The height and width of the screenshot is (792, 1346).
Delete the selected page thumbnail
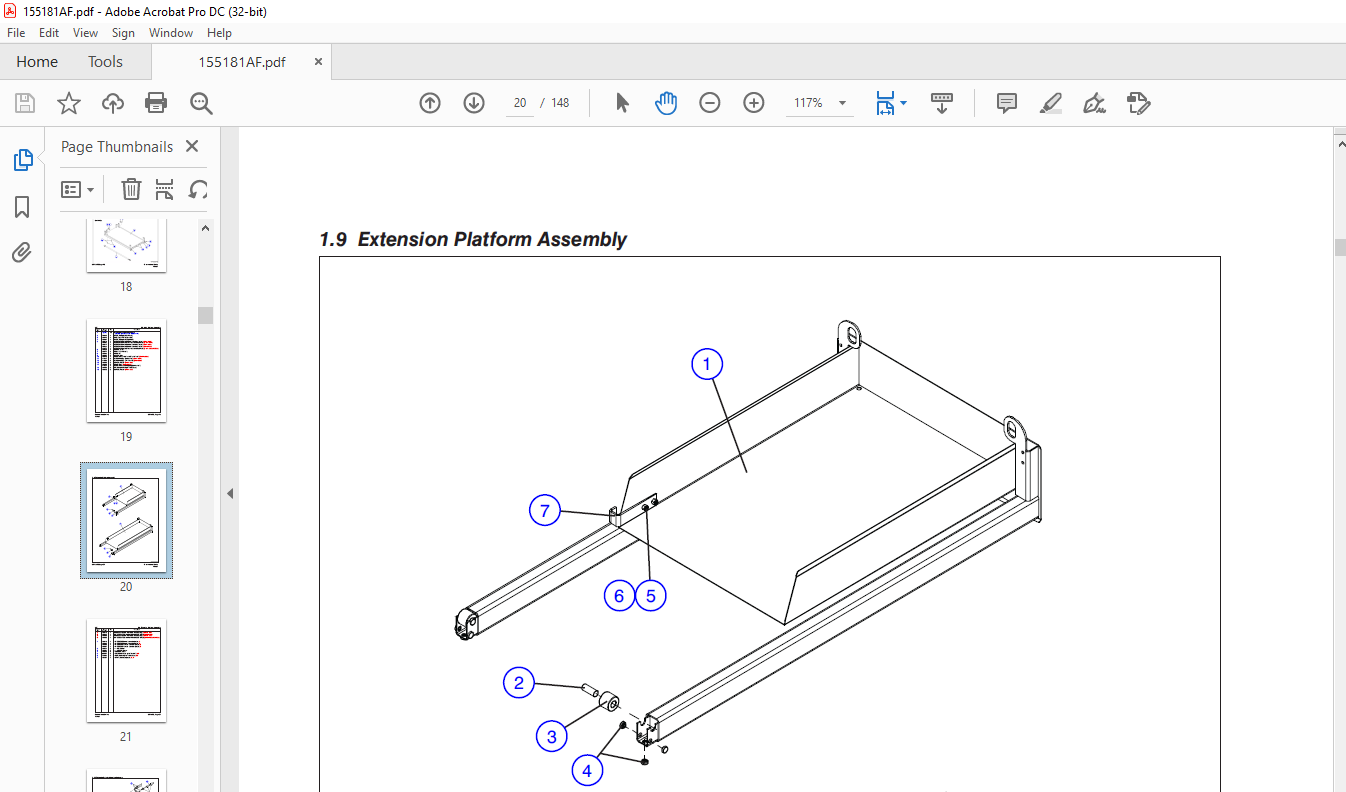131,189
